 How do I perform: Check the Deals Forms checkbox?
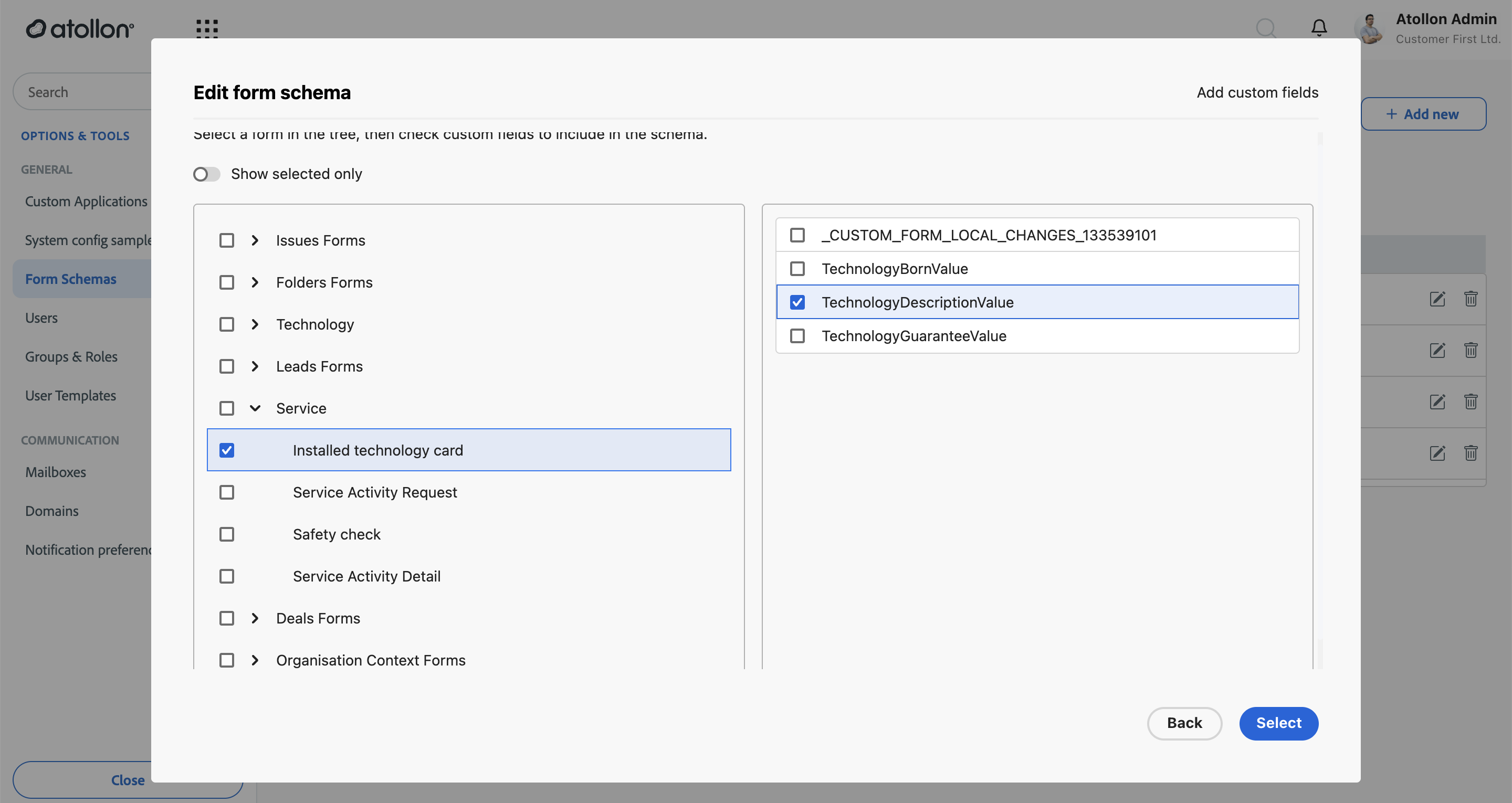(227, 618)
